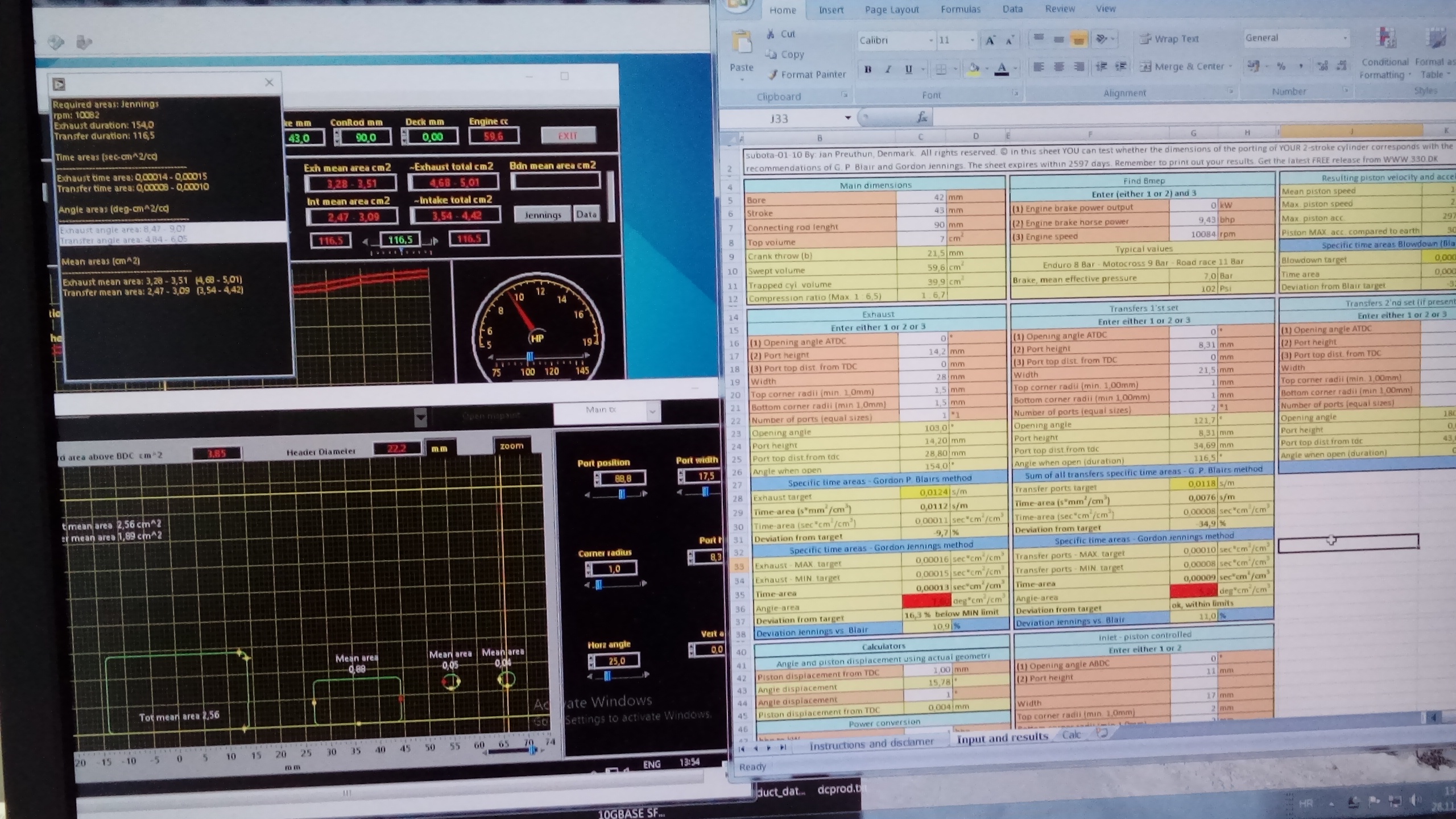This screenshot has width=1456, height=819.
Task: Click the Port position slider handle
Action: [621, 494]
